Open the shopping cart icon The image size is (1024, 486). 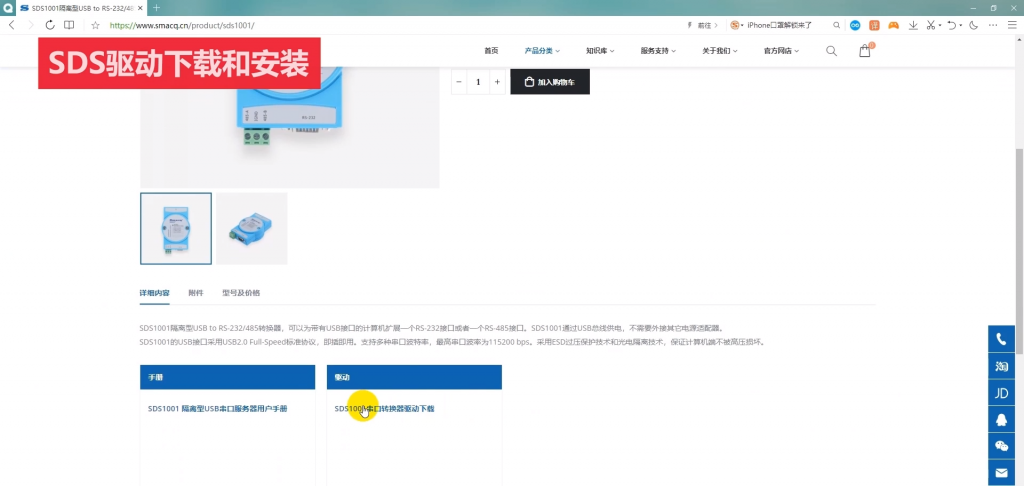pyautogui.click(x=865, y=50)
